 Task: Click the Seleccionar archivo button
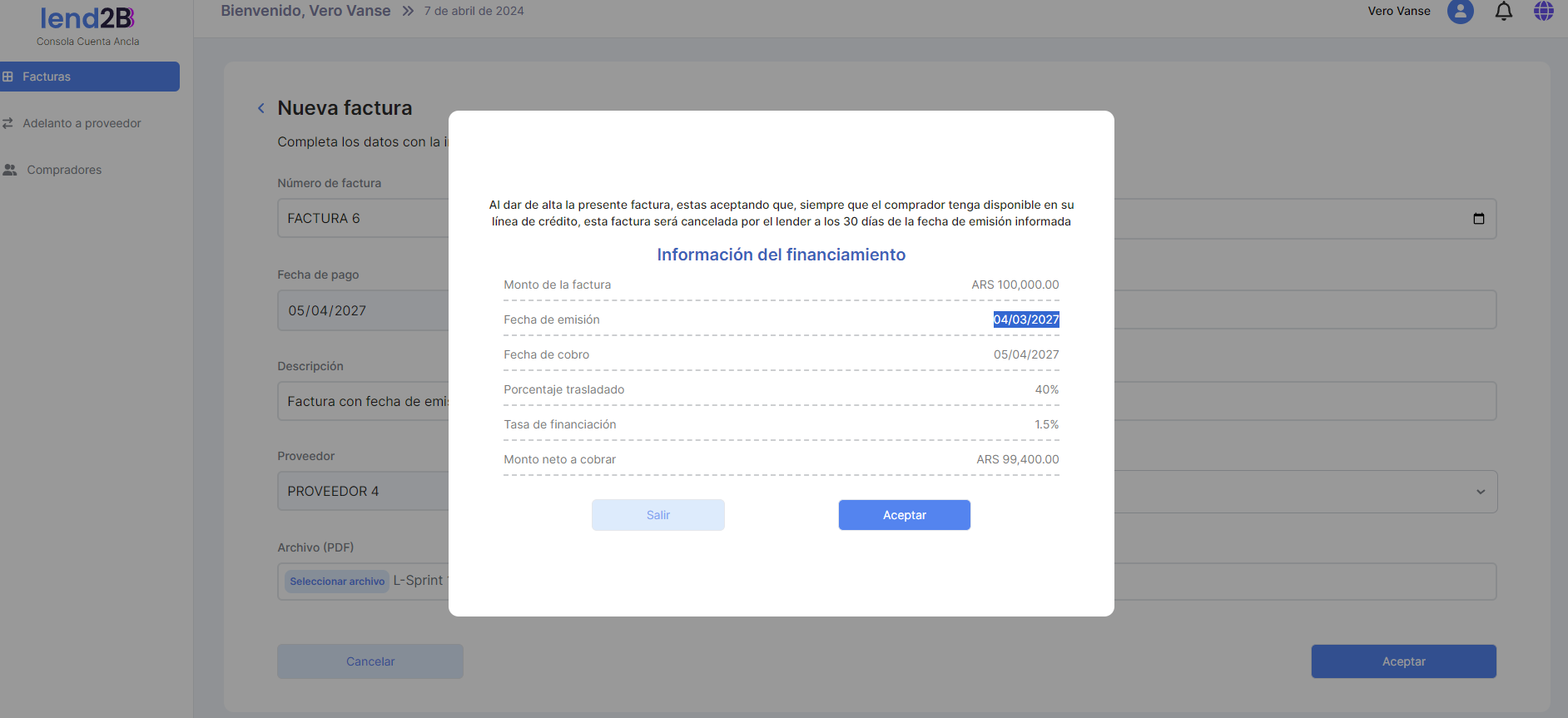click(x=337, y=582)
